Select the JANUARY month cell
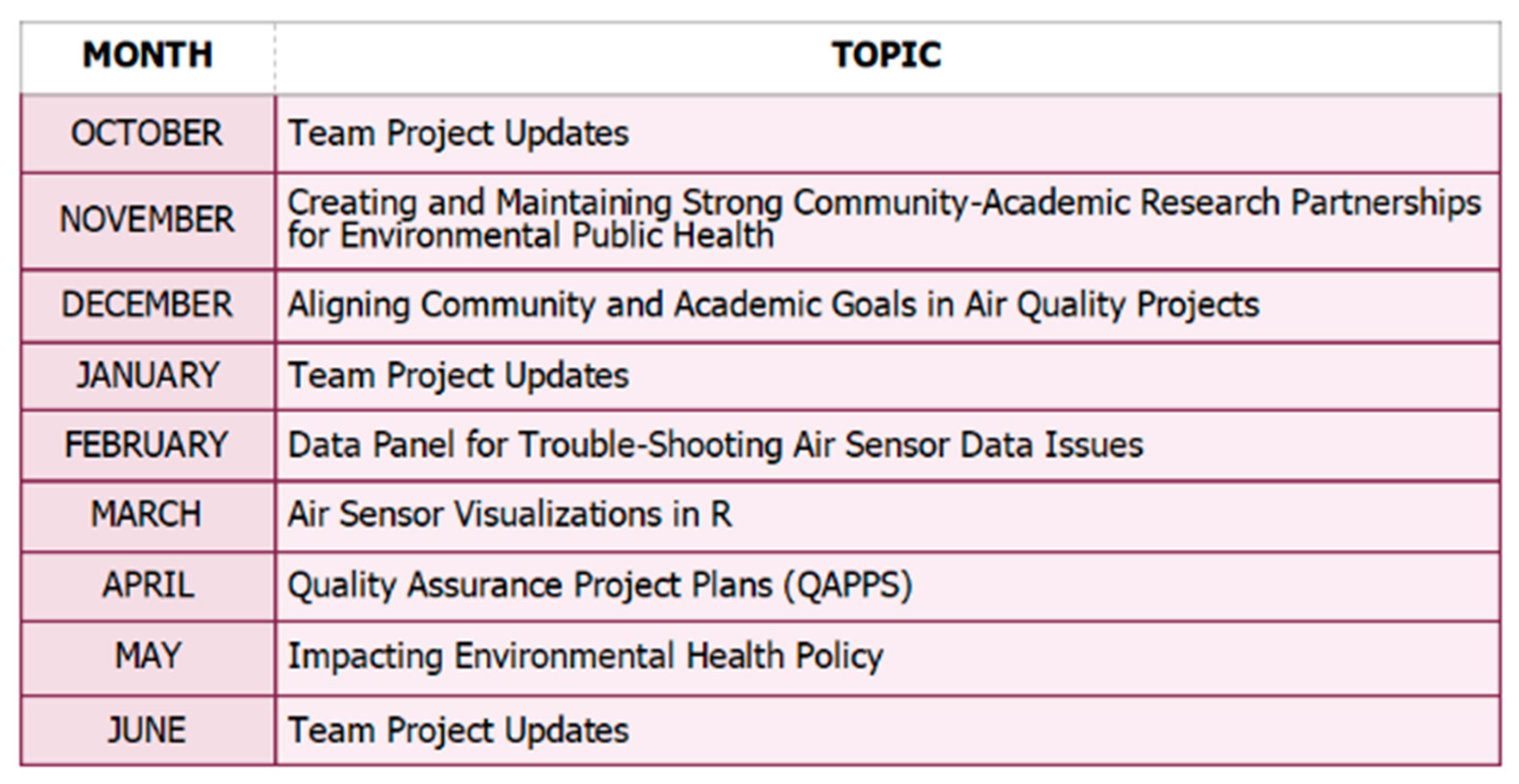The height and width of the screenshot is (784, 1519). tap(147, 376)
